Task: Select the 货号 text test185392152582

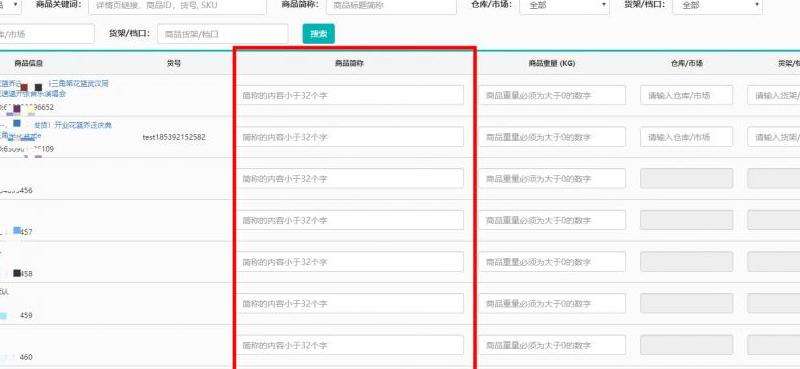Action: tap(174, 137)
